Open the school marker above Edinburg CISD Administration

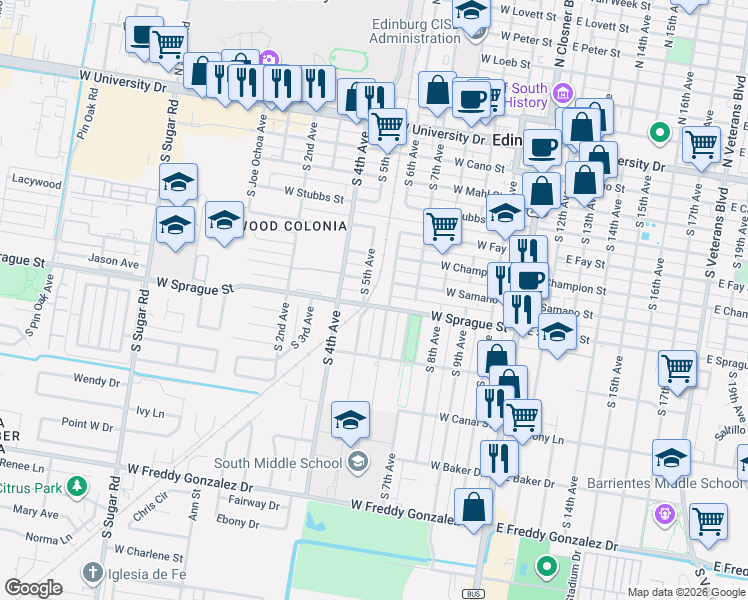point(471,14)
